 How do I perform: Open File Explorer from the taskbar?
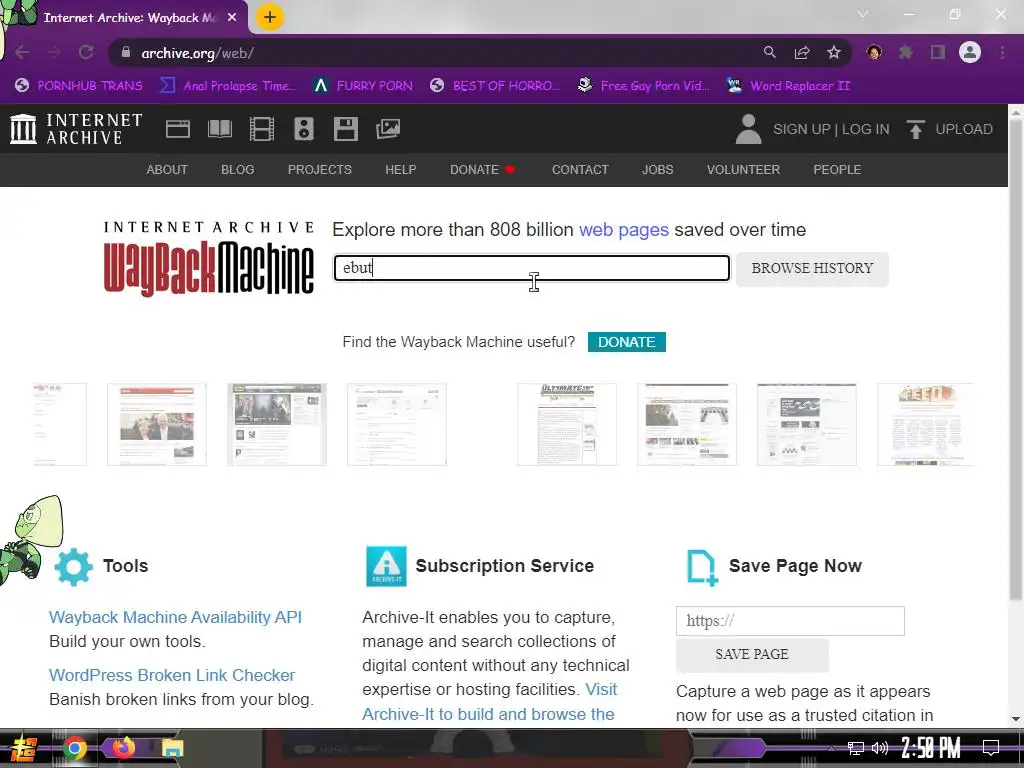point(172,748)
